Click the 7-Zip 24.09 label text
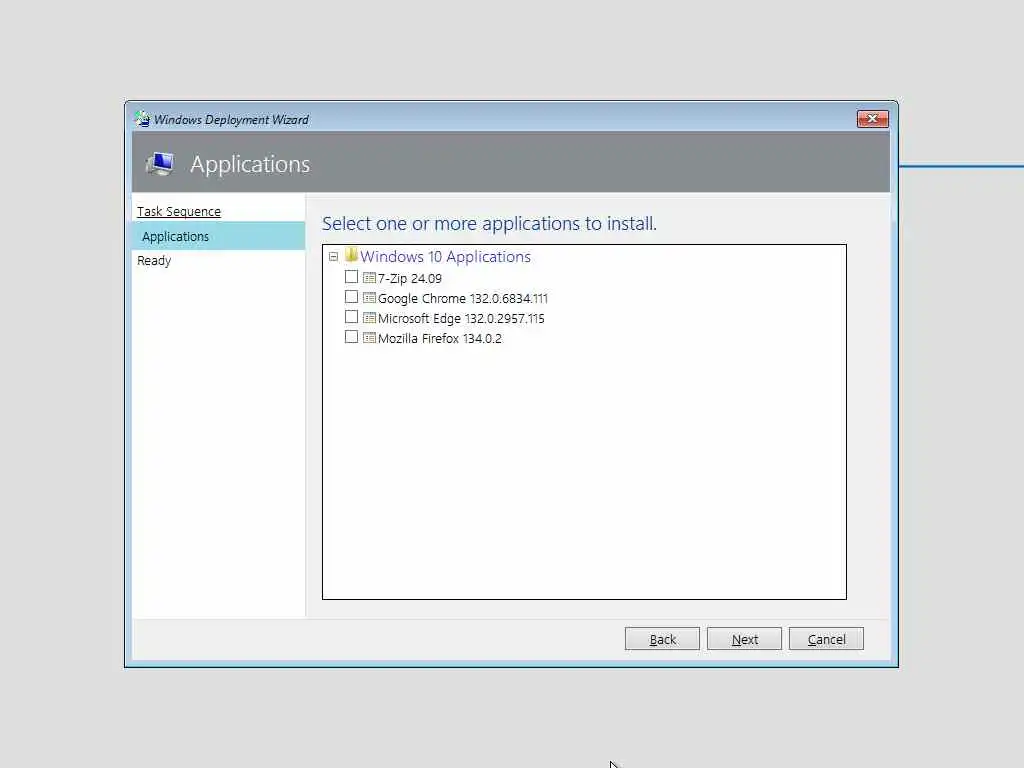This screenshot has height=768, width=1024. (x=410, y=278)
